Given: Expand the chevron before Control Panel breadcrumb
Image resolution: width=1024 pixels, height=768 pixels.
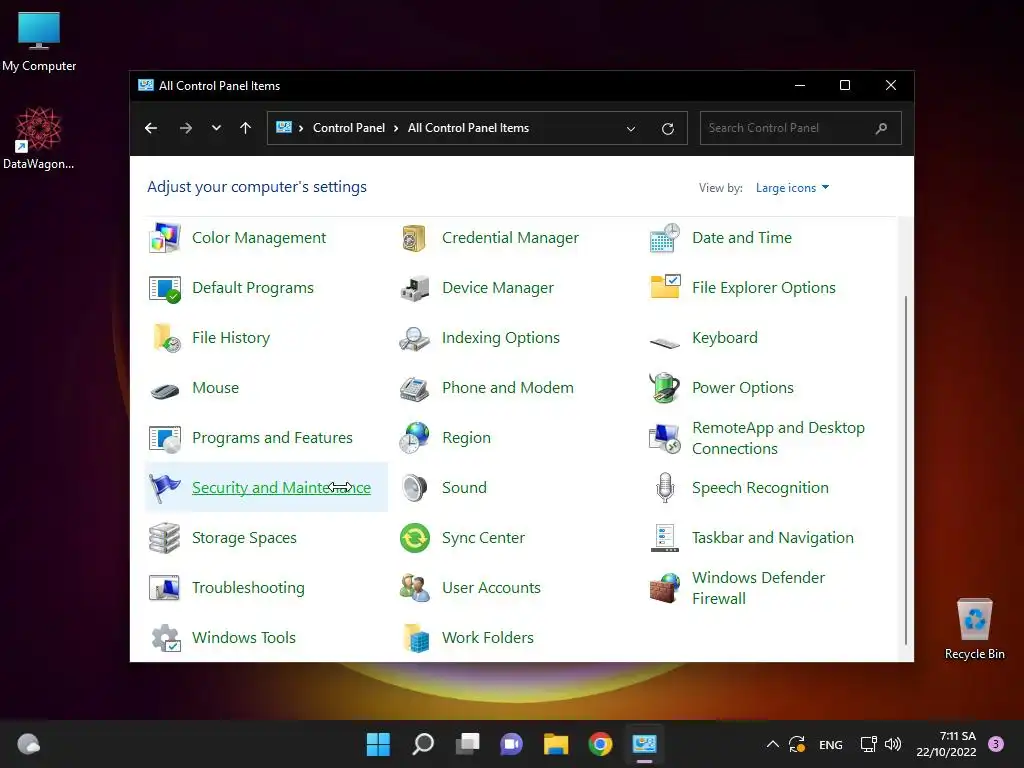Looking at the screenshot, I should coord(301,128).
